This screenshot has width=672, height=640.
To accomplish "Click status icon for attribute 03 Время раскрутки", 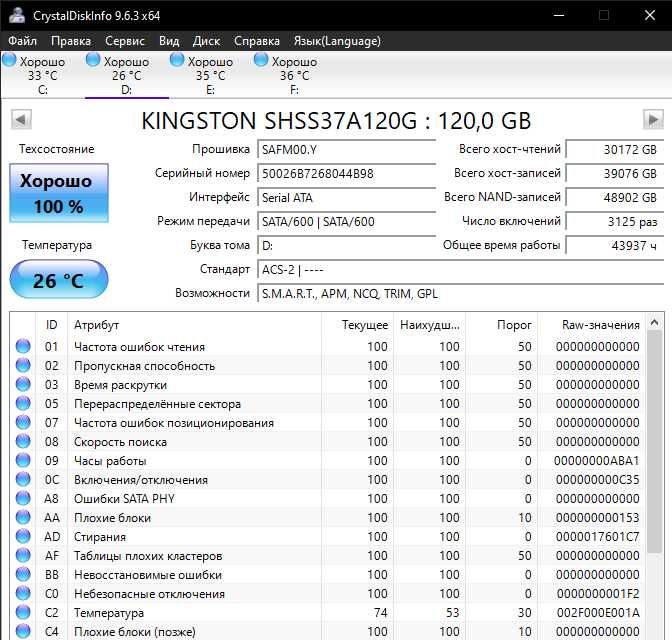I will coord(23,384).
